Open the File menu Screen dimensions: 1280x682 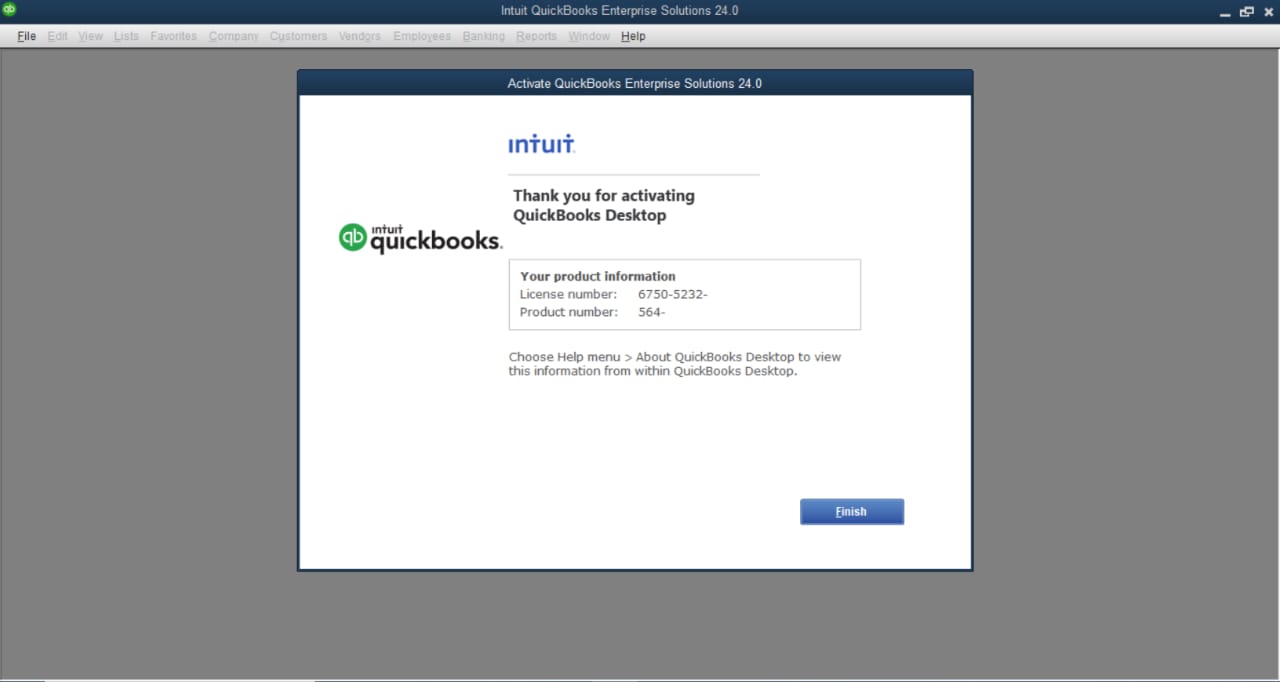tap(27, 36)
